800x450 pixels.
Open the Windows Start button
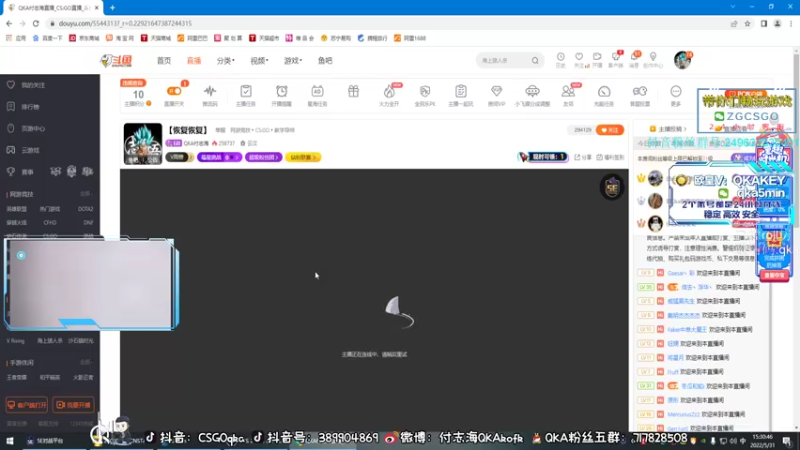(x=9, y=441)
